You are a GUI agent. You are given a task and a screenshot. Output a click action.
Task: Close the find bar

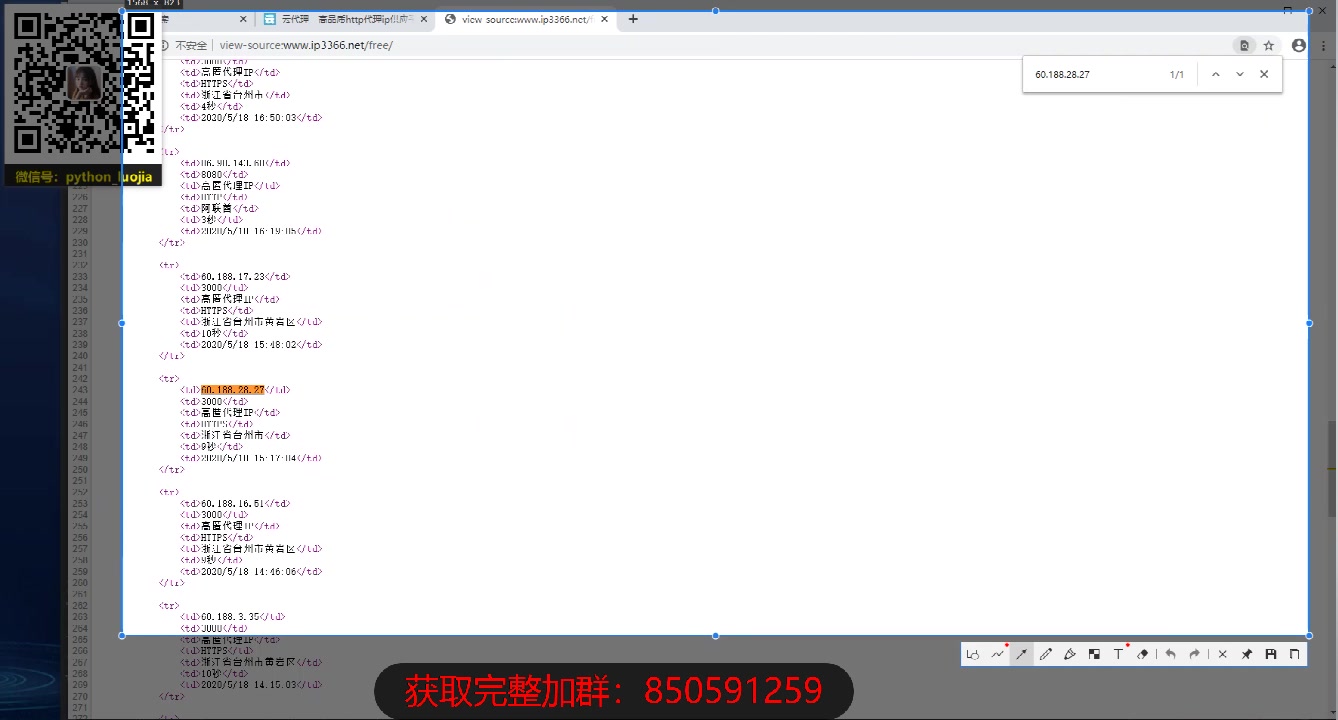(x=1264, y=74)
